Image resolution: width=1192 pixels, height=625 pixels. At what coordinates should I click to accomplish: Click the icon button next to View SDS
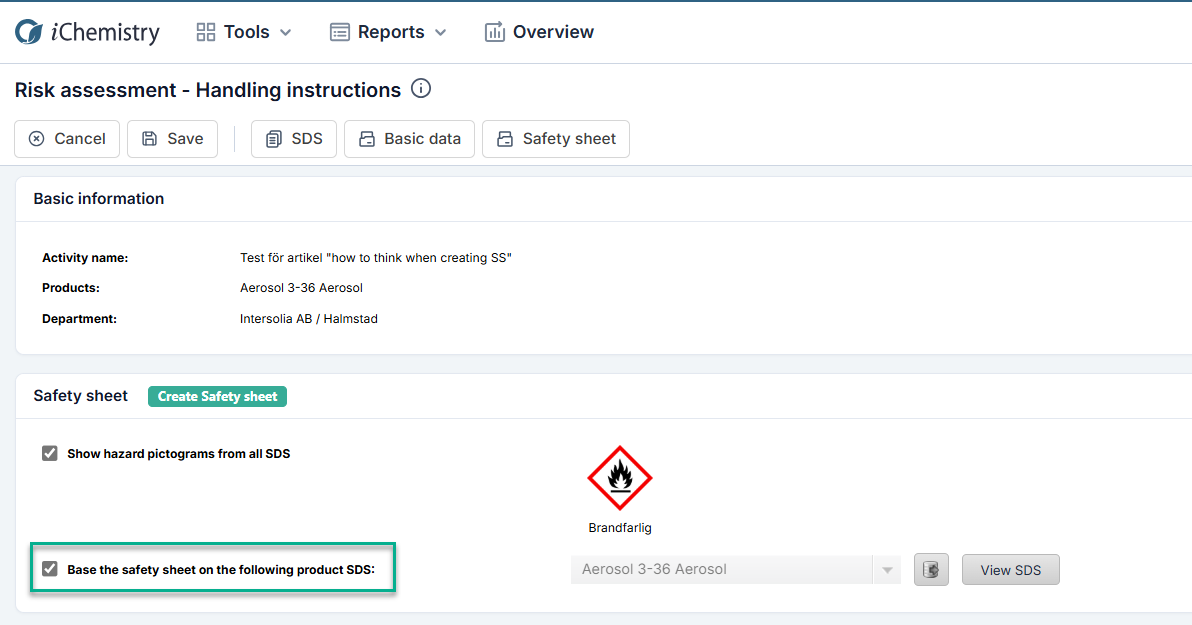(x=931, y=569)
